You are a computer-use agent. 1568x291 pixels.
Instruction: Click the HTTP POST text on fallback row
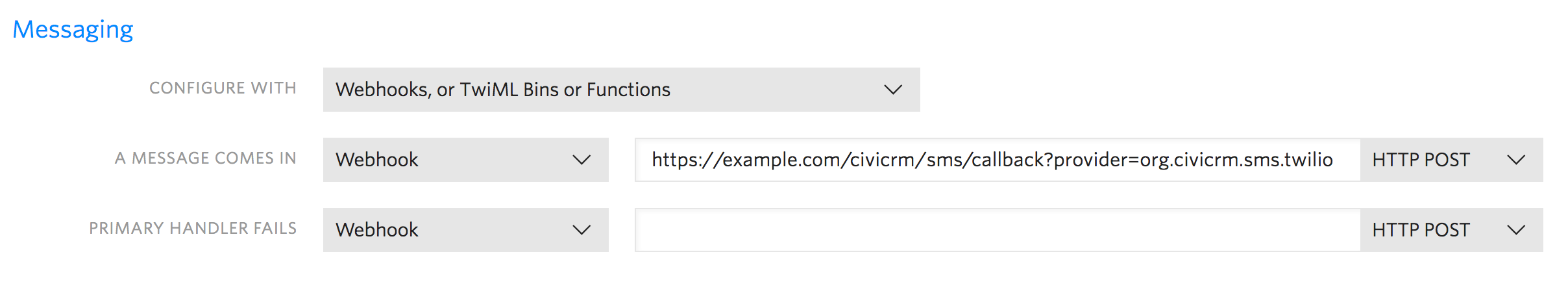tap(1421, 230)
